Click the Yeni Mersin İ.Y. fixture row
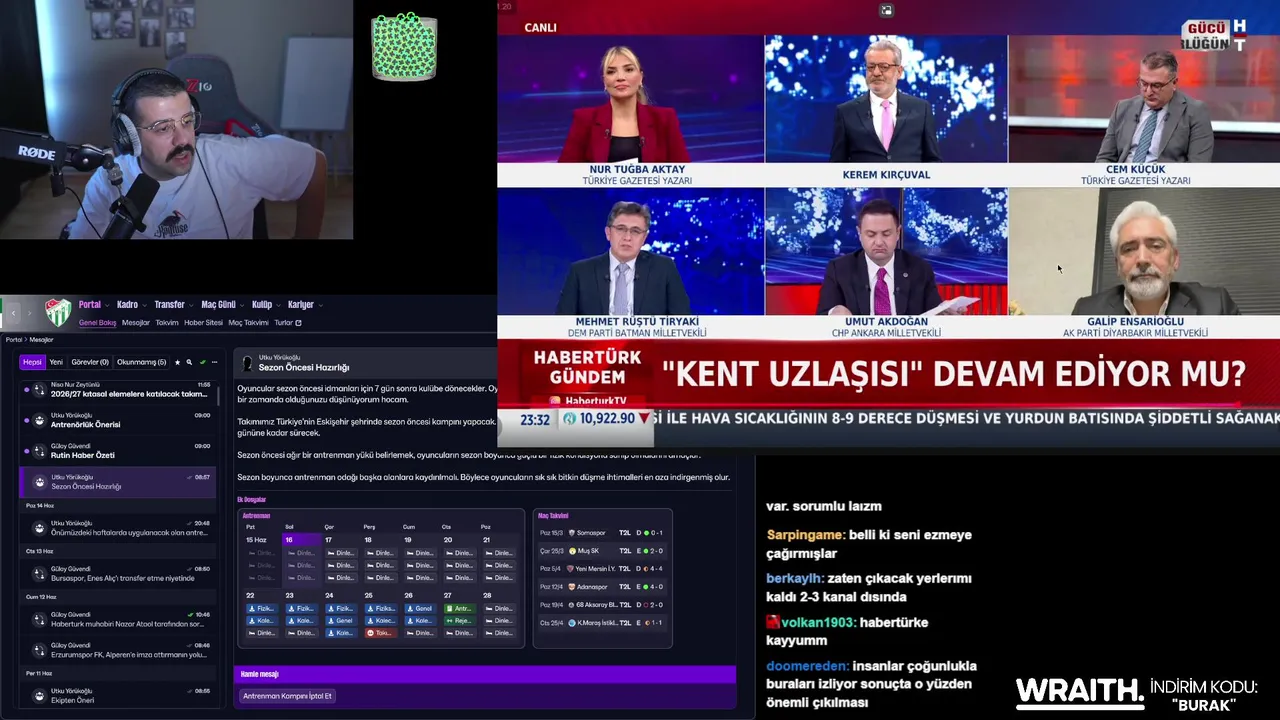Screen dimensions: 1280x720 pyautogui.click(x=602, y=569)
